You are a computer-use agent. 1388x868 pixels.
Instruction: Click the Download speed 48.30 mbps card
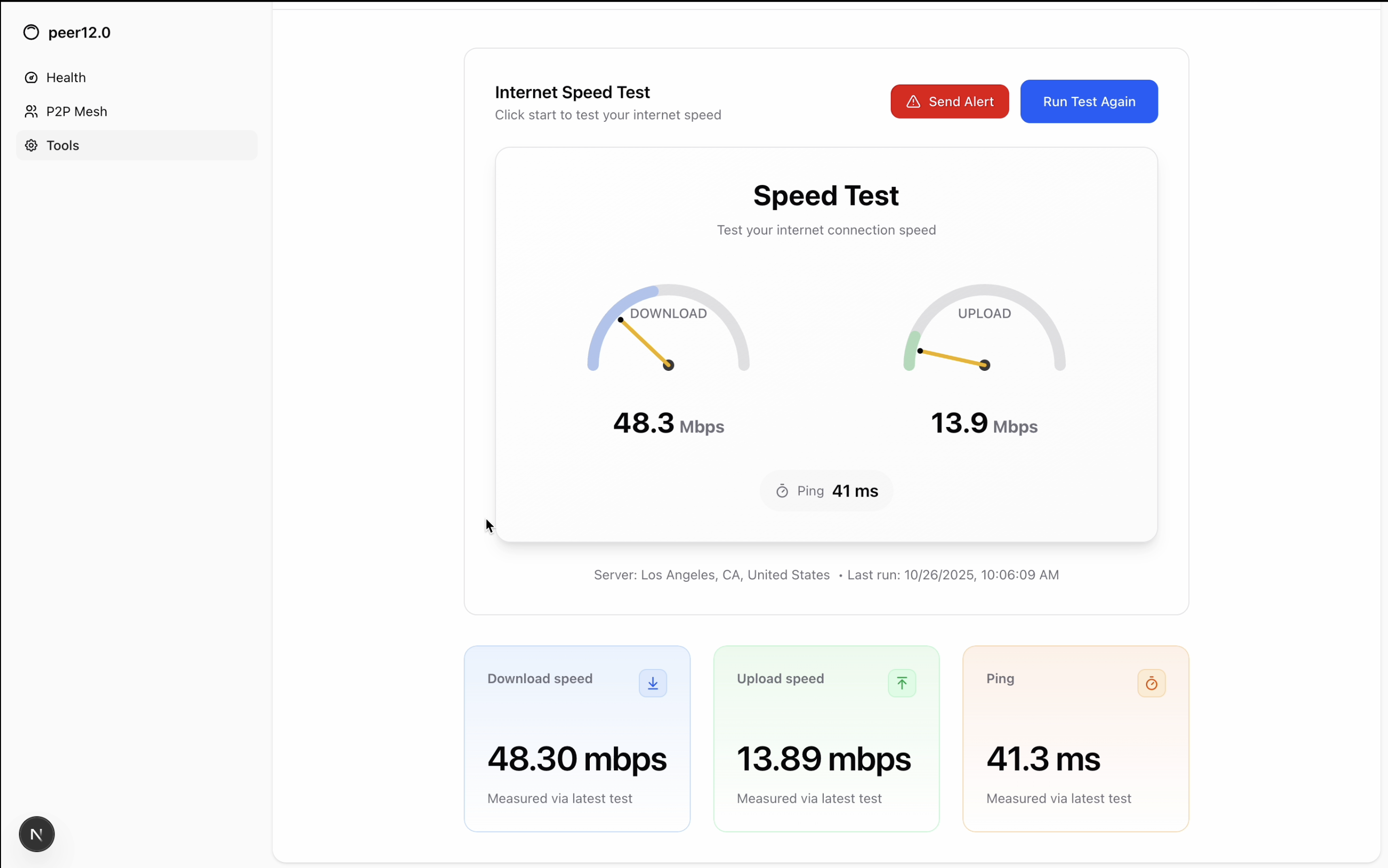pyautogui.click(x=576, y=738)
